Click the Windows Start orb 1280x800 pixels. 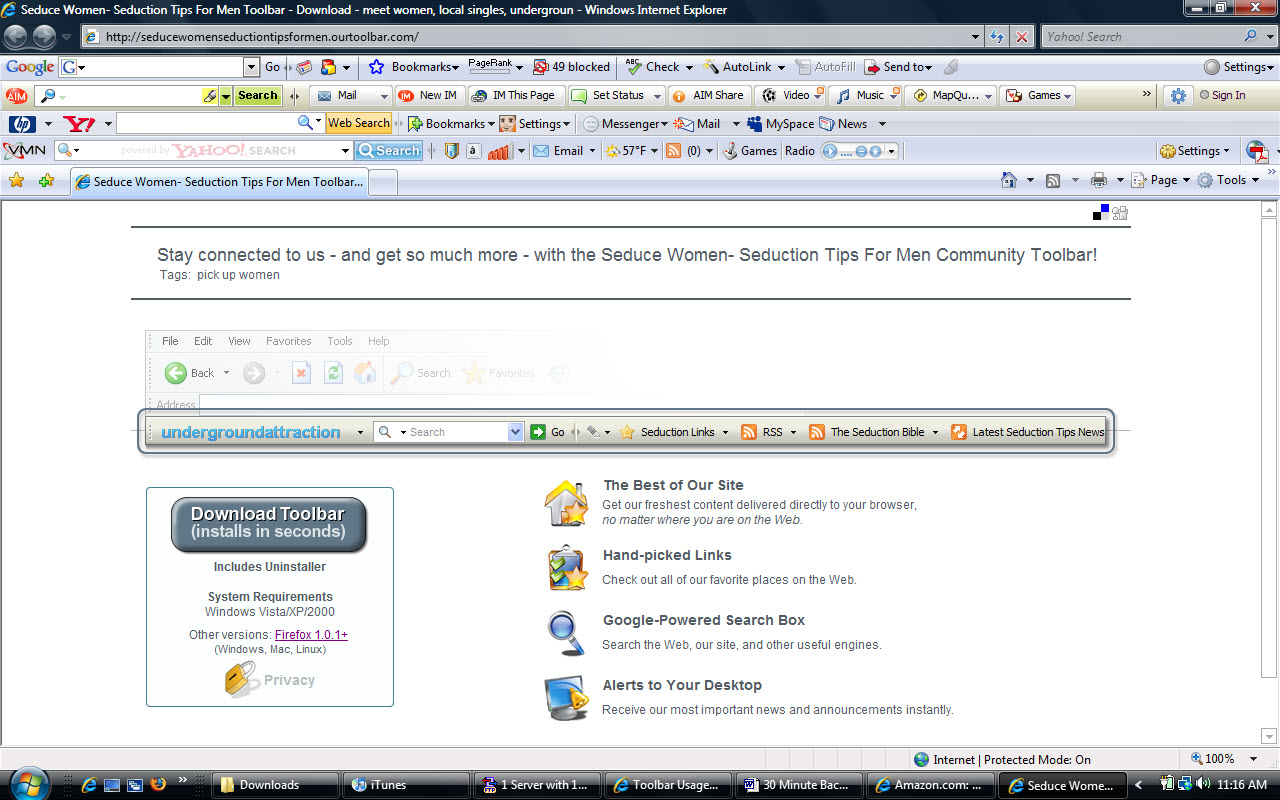28,782
